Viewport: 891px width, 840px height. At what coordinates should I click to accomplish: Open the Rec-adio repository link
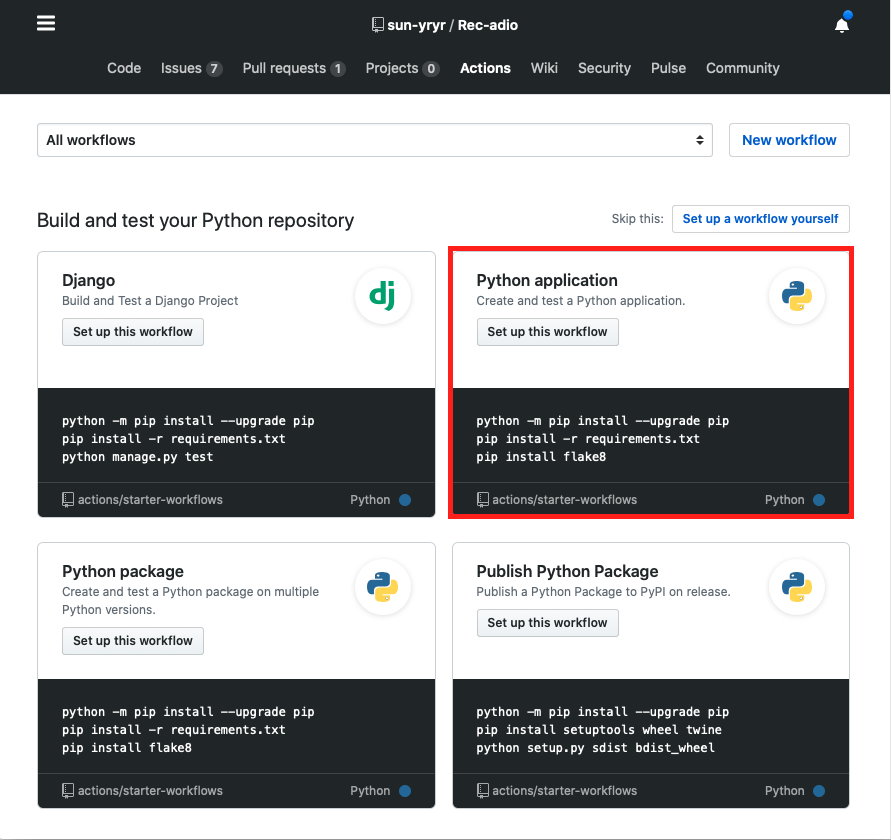point(488,25)
